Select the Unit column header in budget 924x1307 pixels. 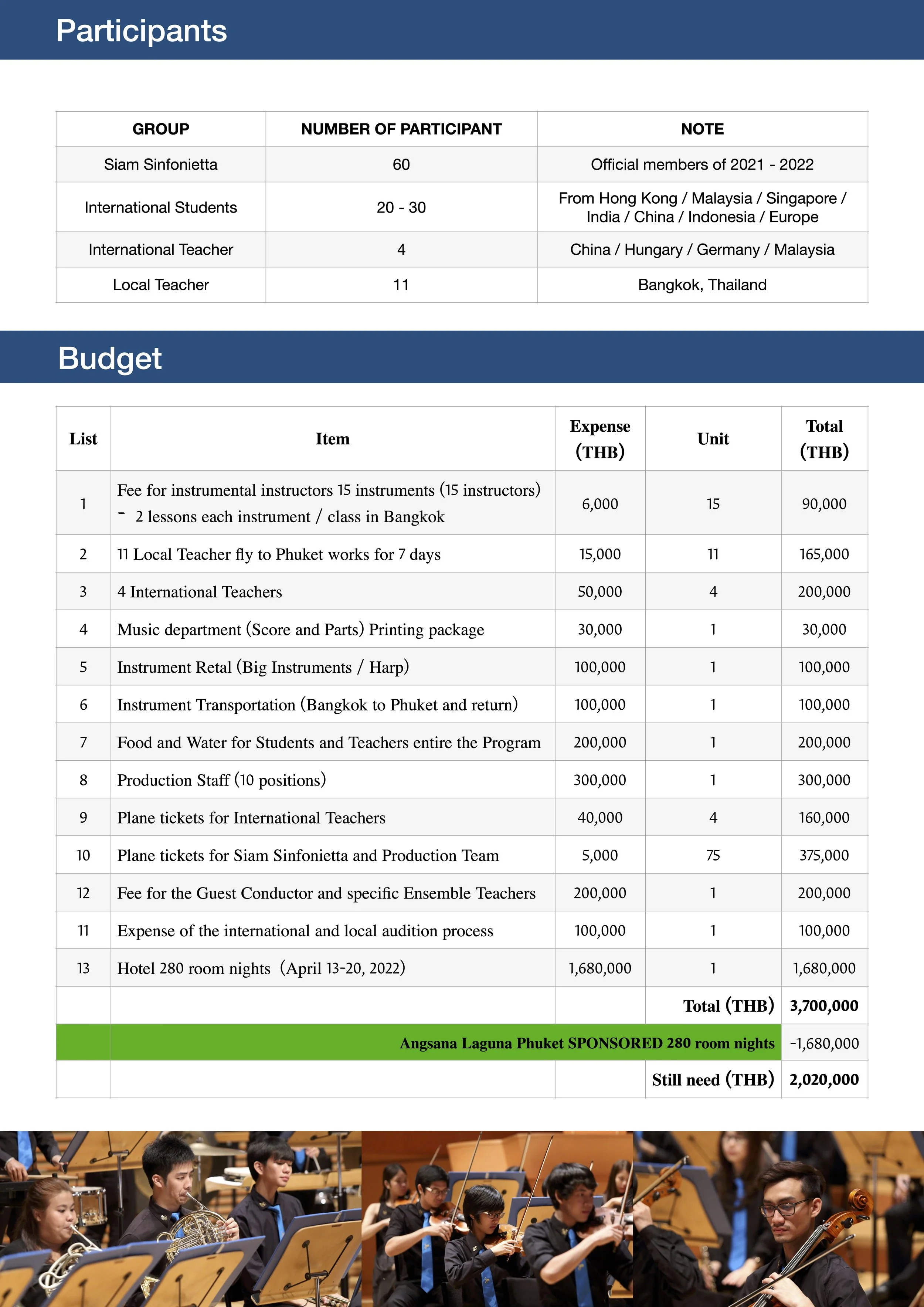click(713, 439)
